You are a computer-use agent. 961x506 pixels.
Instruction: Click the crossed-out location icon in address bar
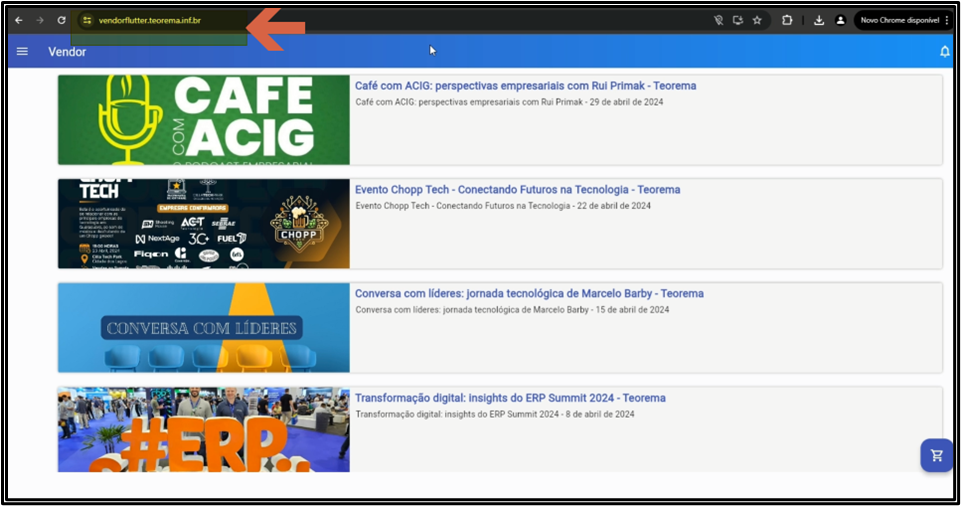click(718, 20)
